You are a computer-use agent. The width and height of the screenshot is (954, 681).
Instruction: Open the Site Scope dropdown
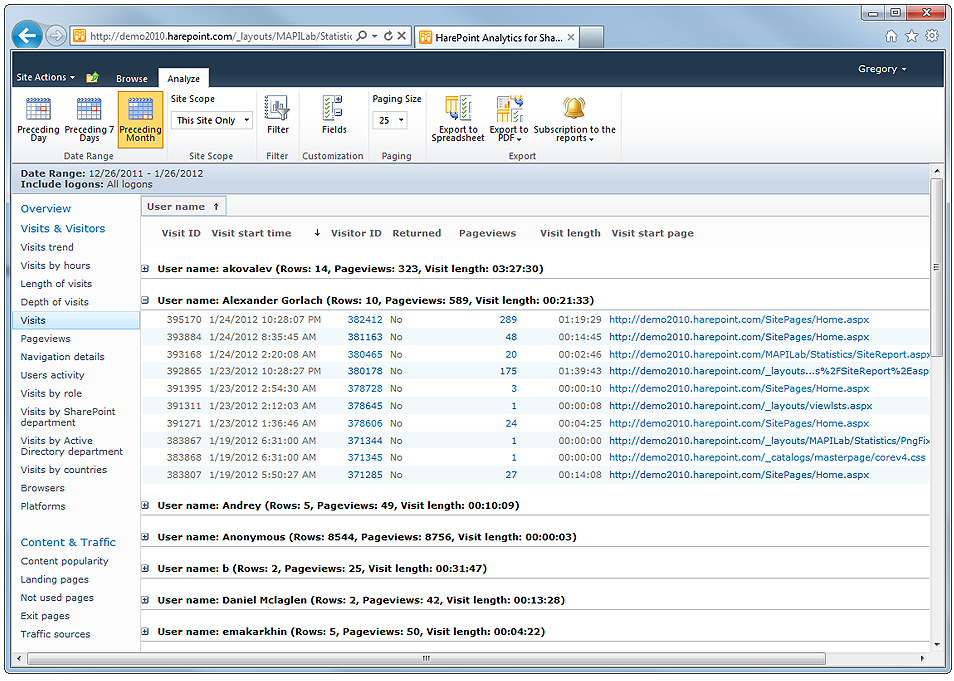(212, 121)
